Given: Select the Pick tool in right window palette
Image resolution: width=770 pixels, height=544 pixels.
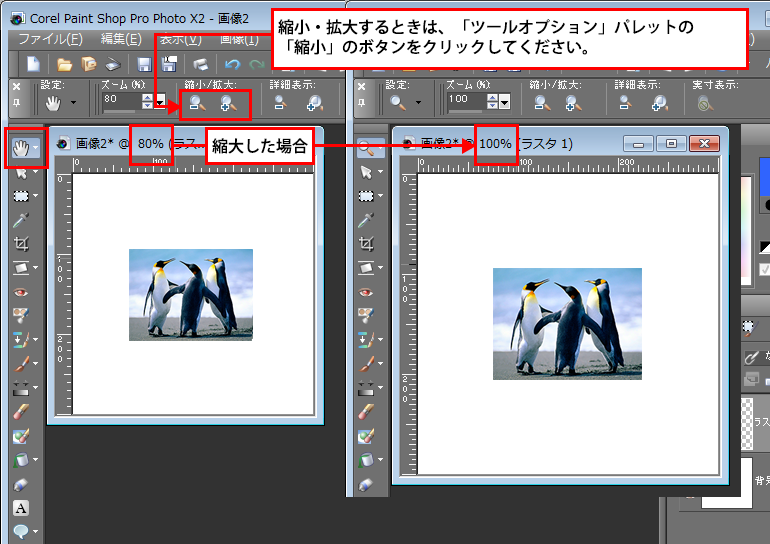Looking at the screenshot, I should click(366, 172).
